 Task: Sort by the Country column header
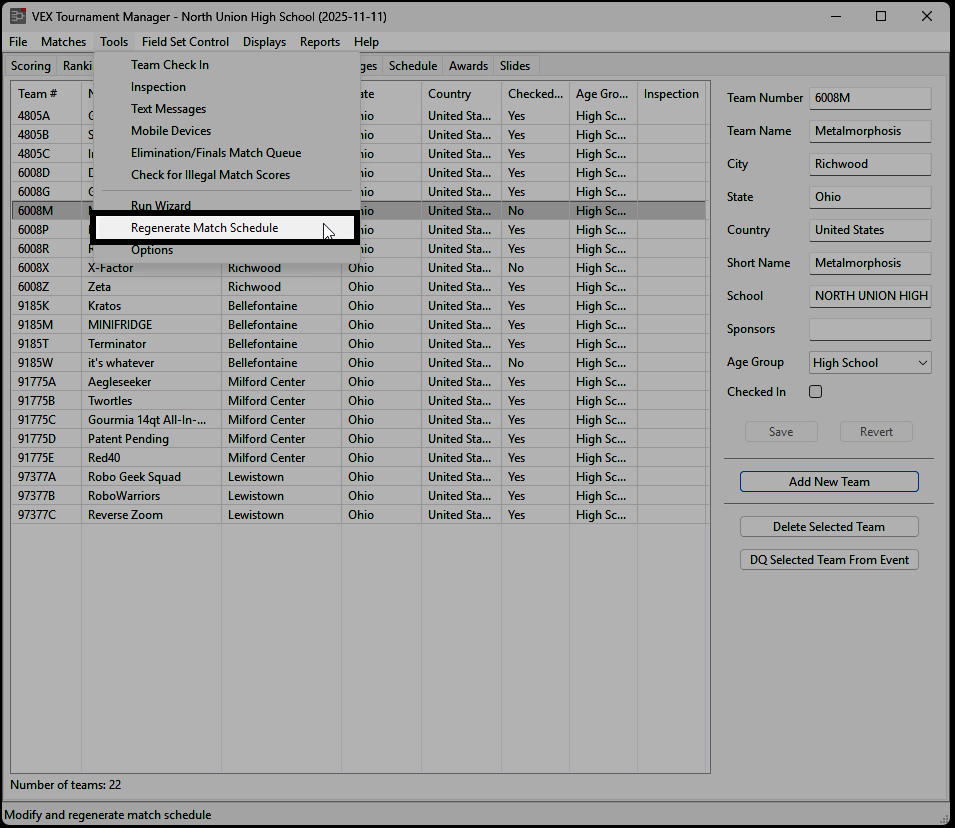[x=461, y=94]
